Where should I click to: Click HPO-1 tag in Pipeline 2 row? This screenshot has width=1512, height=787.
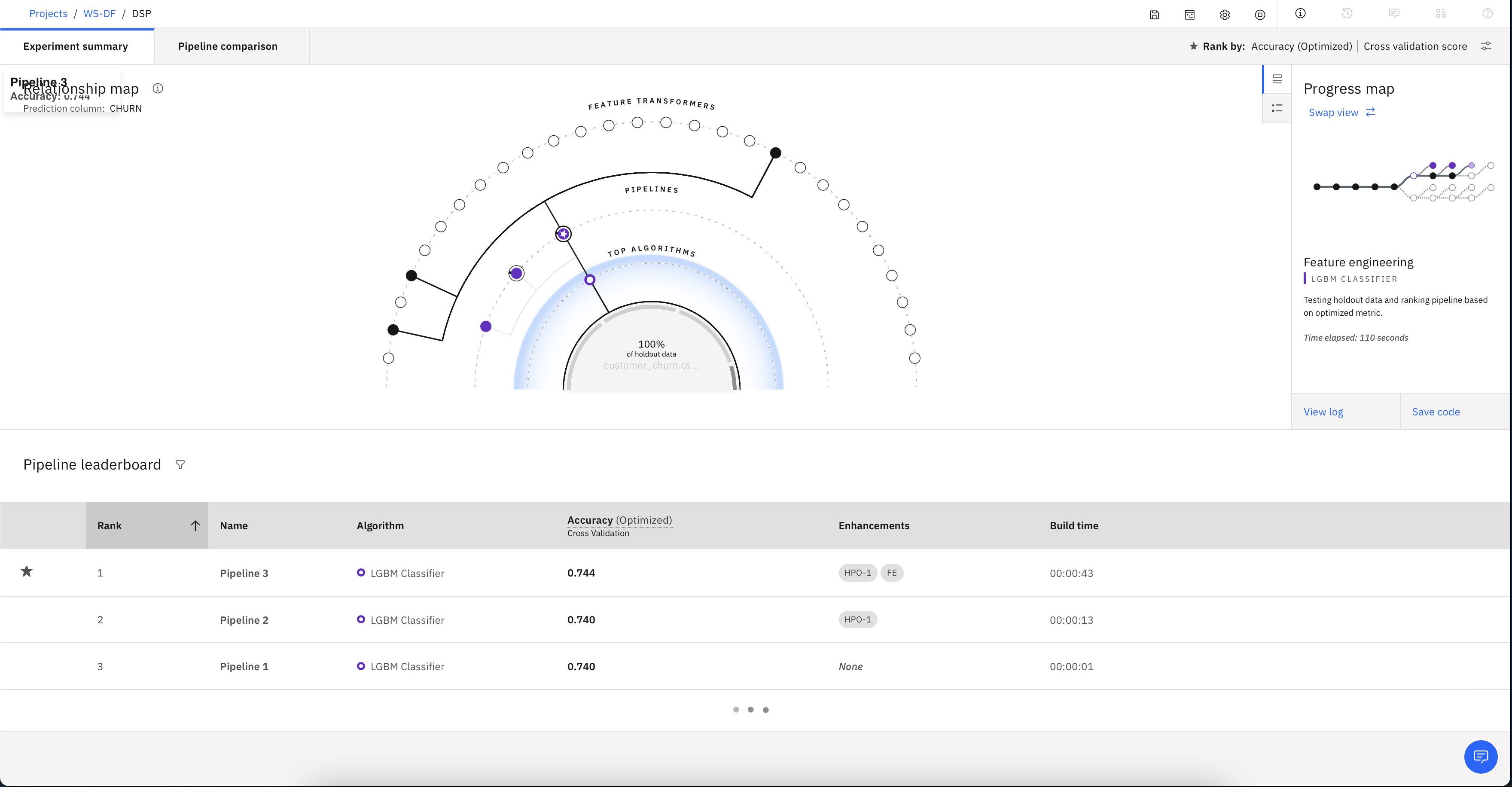(x=857, y=619)
